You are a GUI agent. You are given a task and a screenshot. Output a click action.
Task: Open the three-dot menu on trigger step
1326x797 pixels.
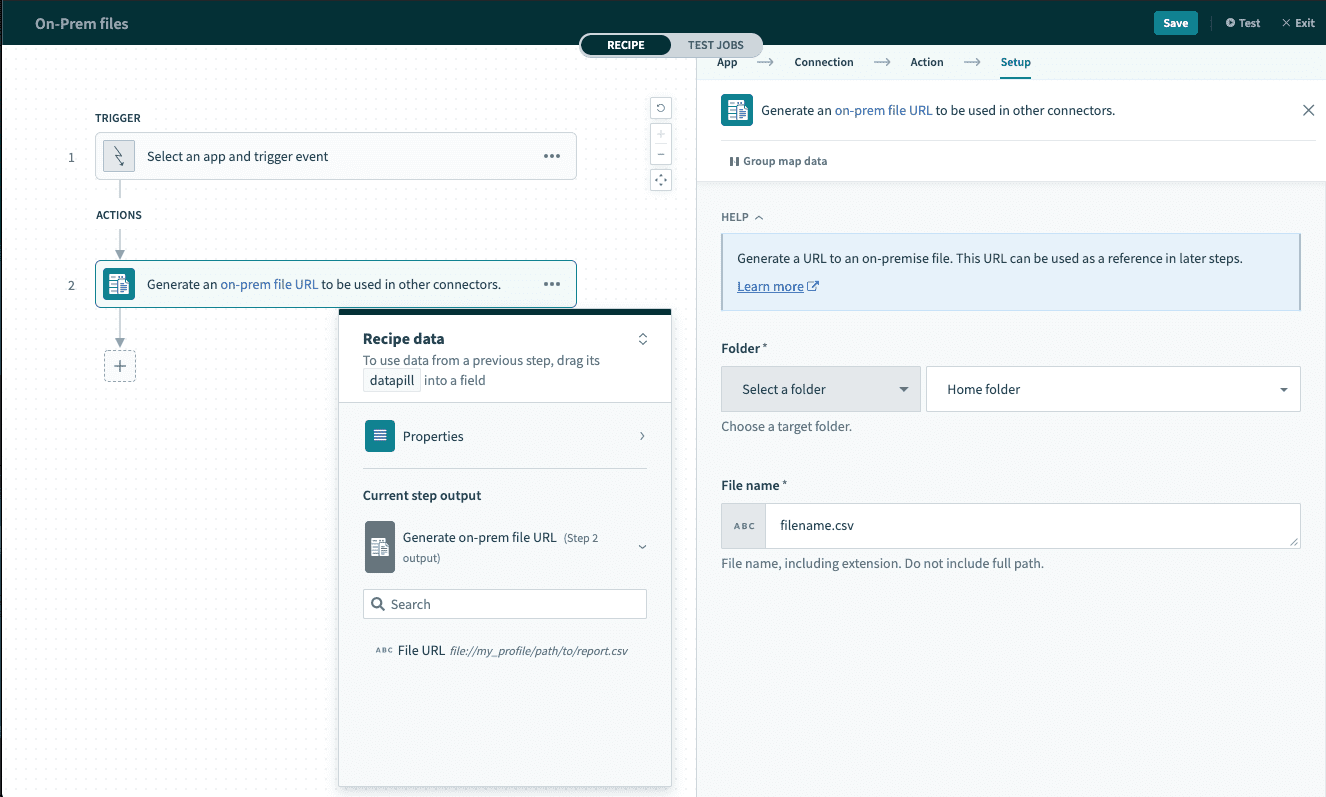click(x=551, y=156)
